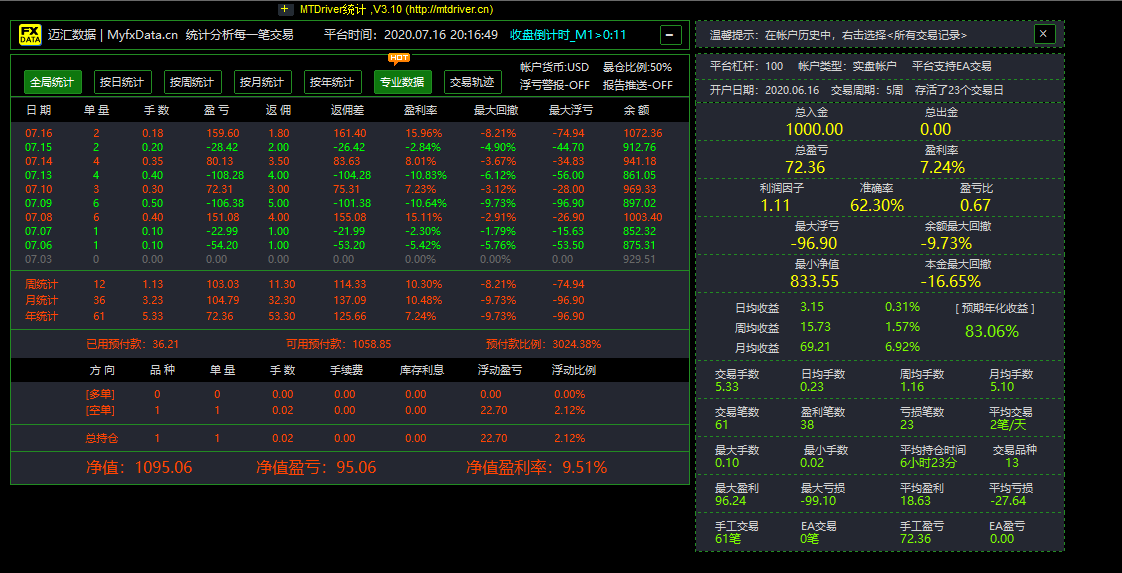Click 手工交易 61笔 value
The height and width of the screenshot is (573, 1122).
point(728,539)
